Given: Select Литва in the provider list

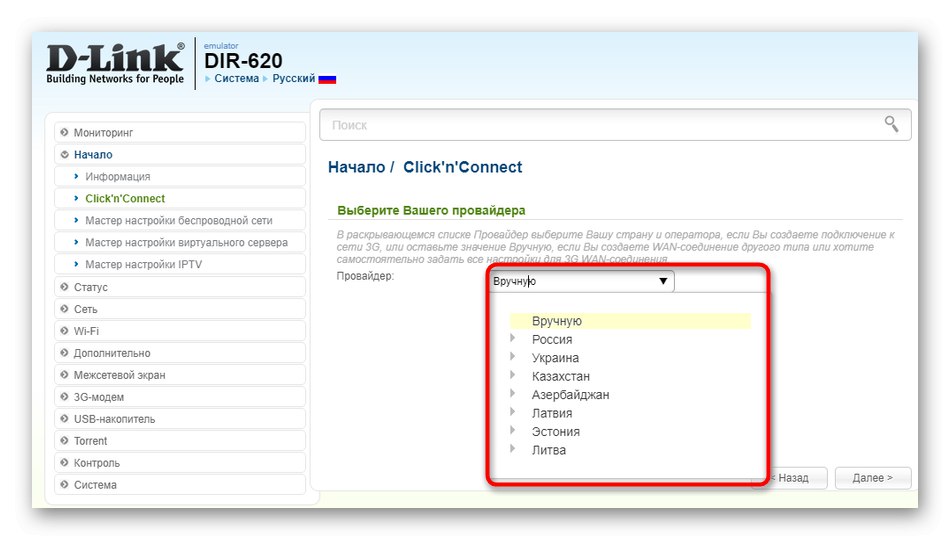Looking at the screenshot, I should (x=548, y=450).
